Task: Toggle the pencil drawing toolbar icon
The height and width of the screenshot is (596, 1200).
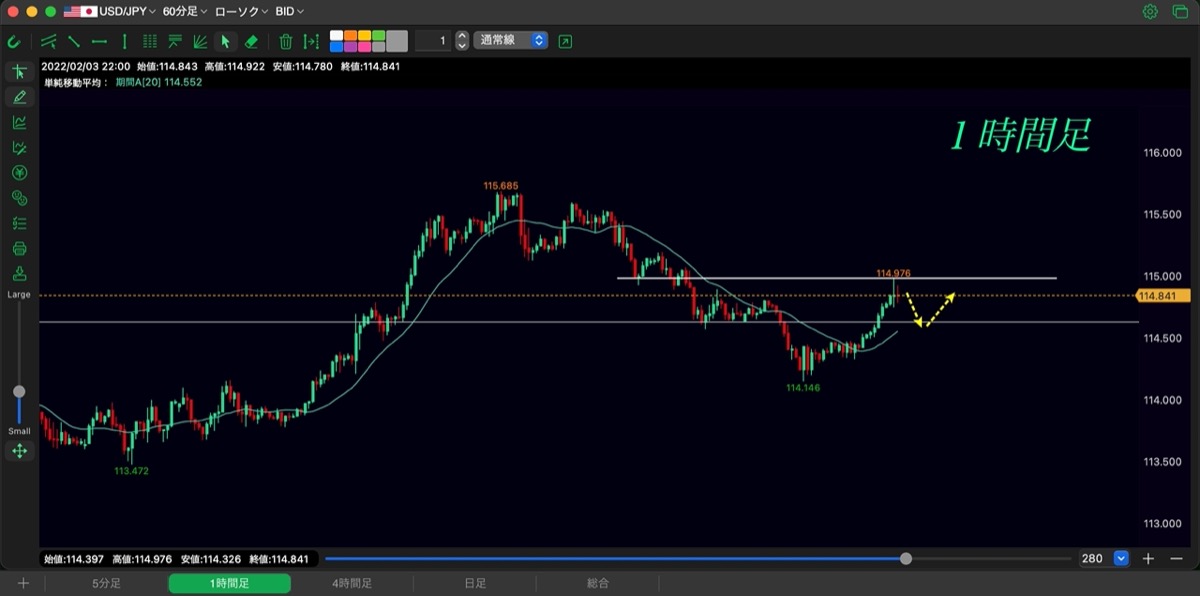Action: point(19,97)
